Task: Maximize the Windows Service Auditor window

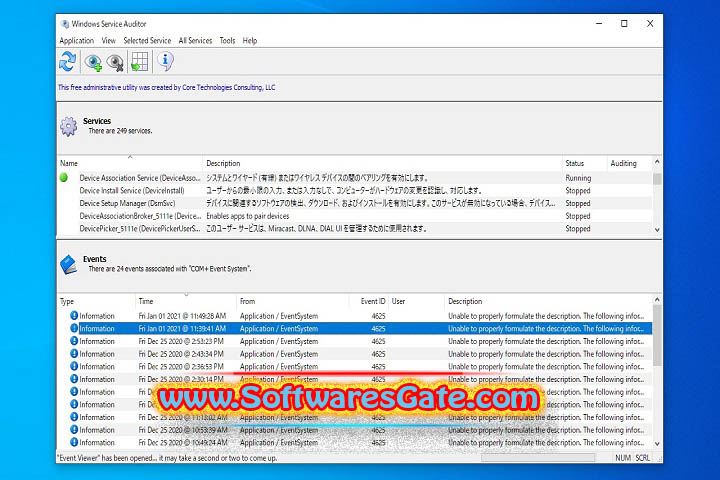Action: coord(624,24)
